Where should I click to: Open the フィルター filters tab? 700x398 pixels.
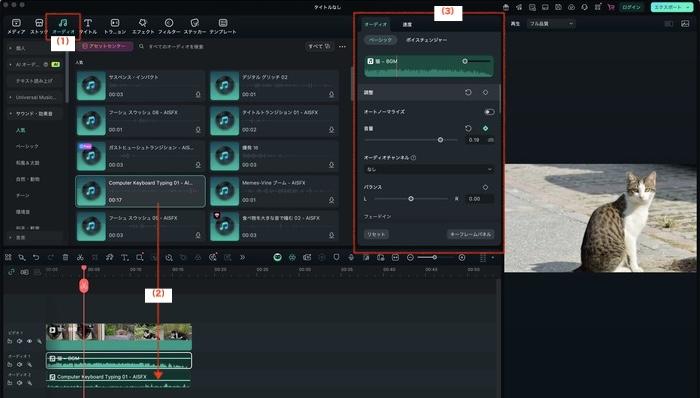[169, 26]
